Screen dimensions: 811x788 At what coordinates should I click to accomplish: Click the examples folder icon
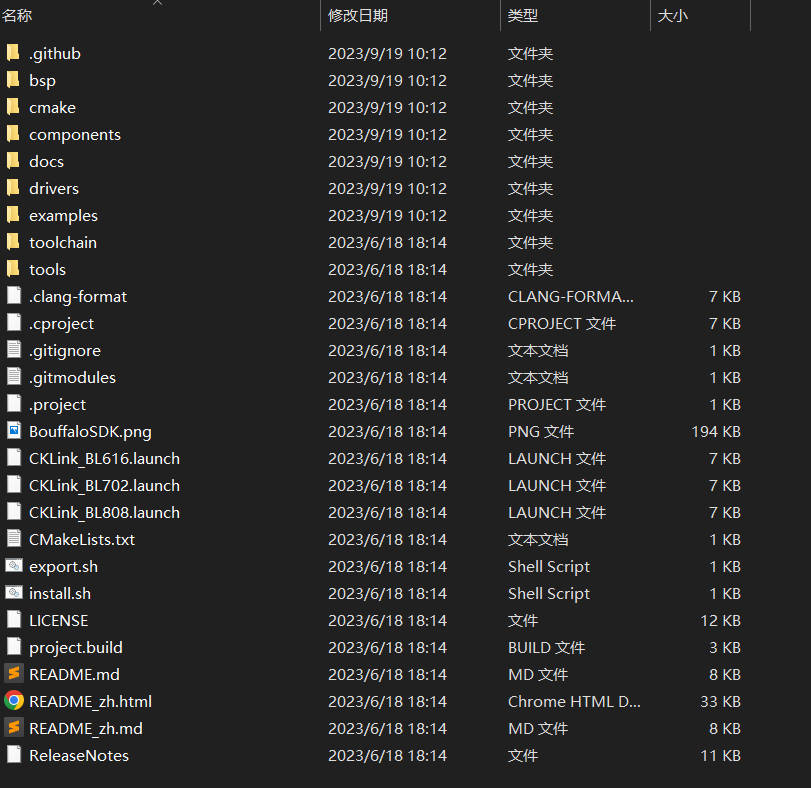[13, 215]
